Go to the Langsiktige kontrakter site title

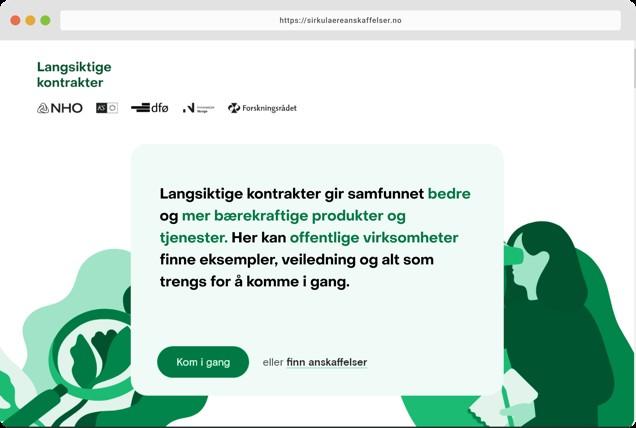[x=74, y=75]
